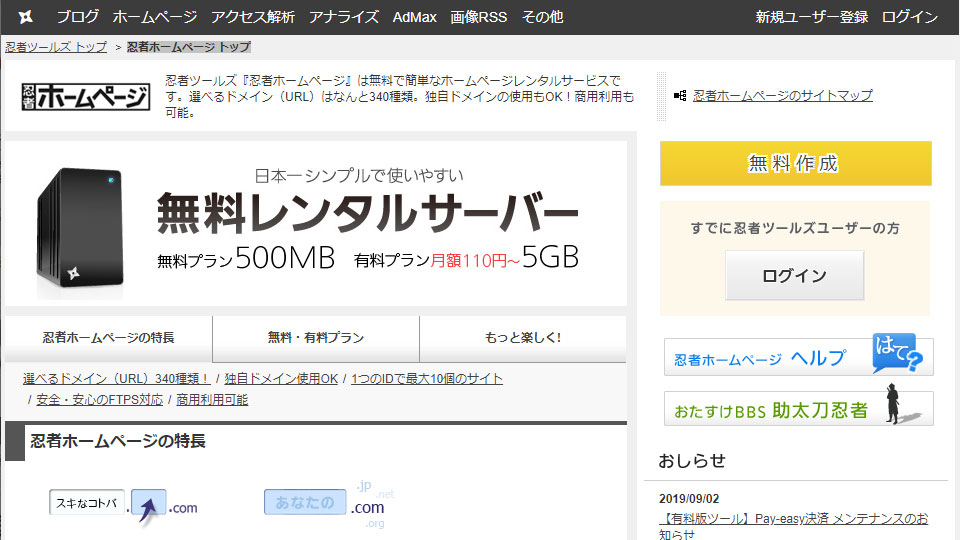The height and width of the screenshot is (540, 960).
Task: Click the ログイン button in sidebar
Action: (x=794, y=276)
